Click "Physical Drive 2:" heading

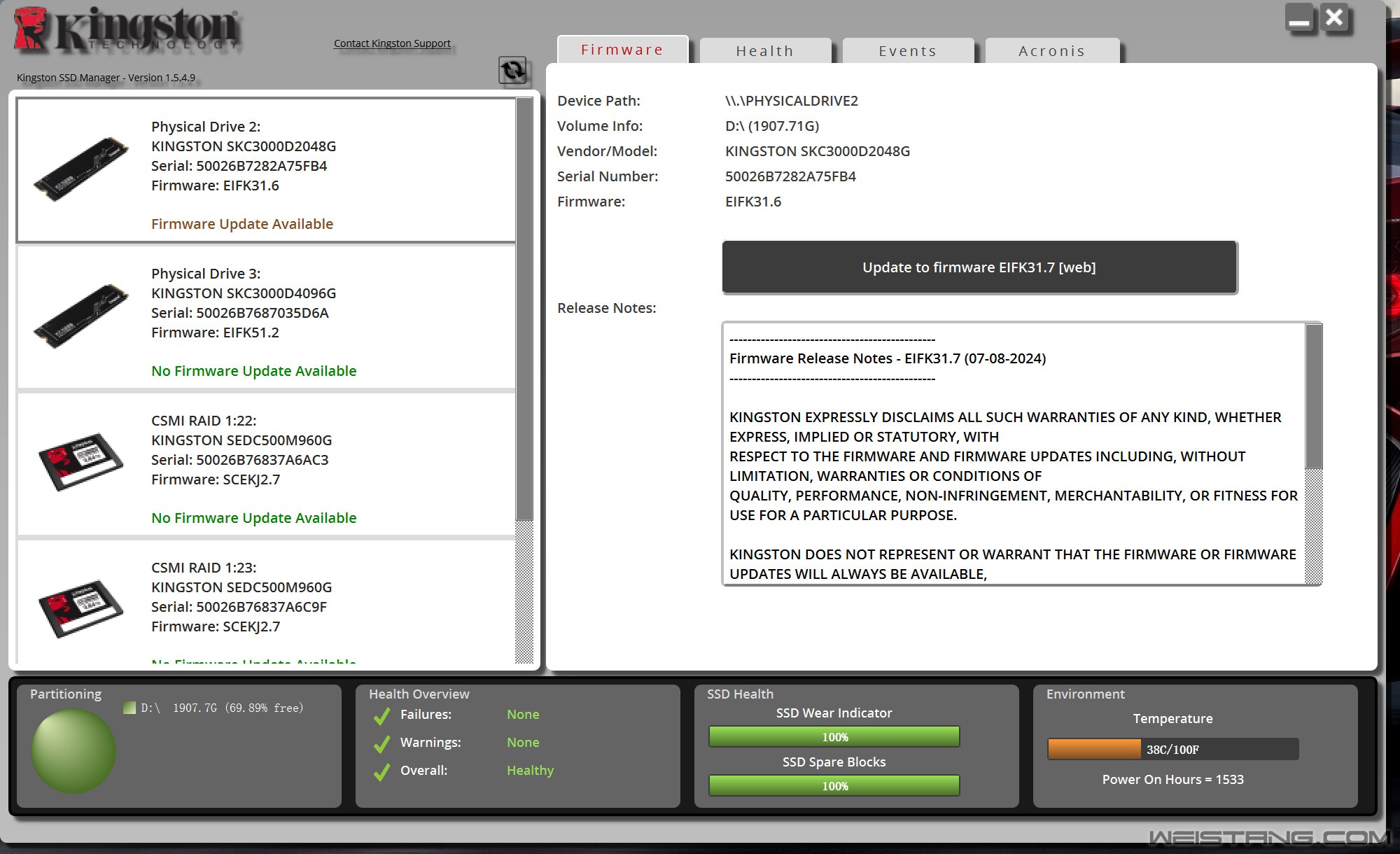[x=206, y=127]
